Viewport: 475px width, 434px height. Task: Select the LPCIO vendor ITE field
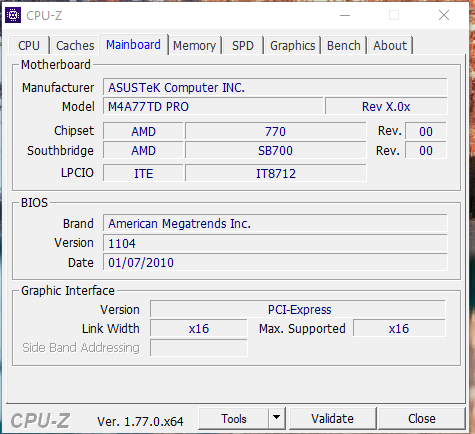click(143, 173)
